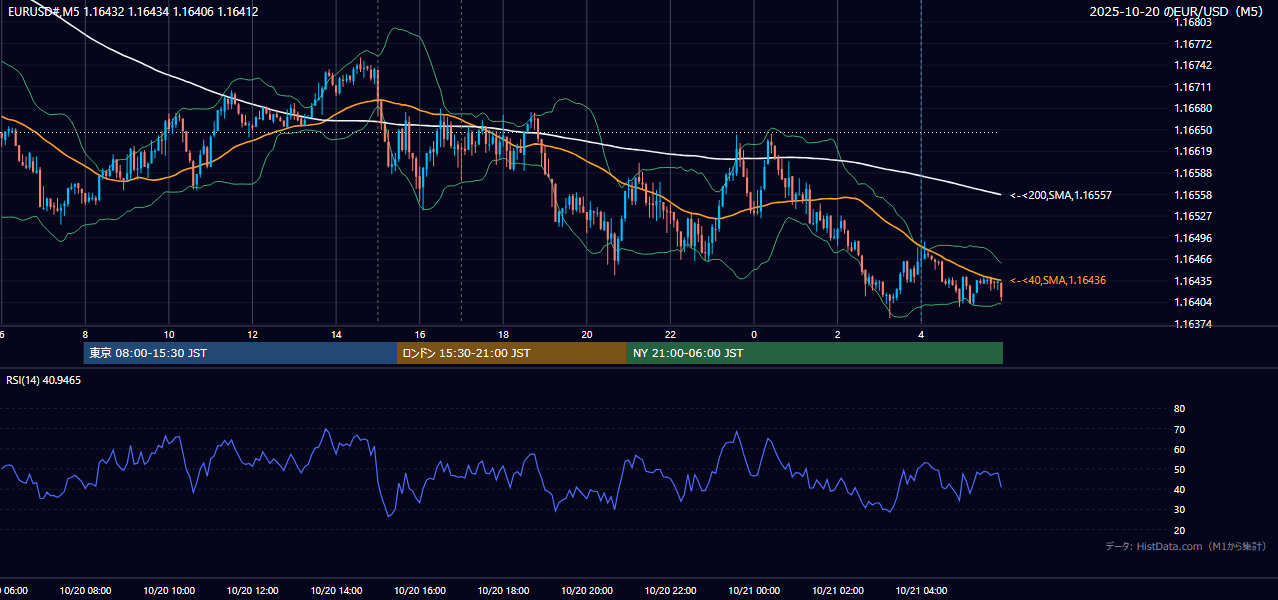The image size is (1278, 600).
Task: Click price level 1.16404 on the axis
Action: coord(1192,302)
